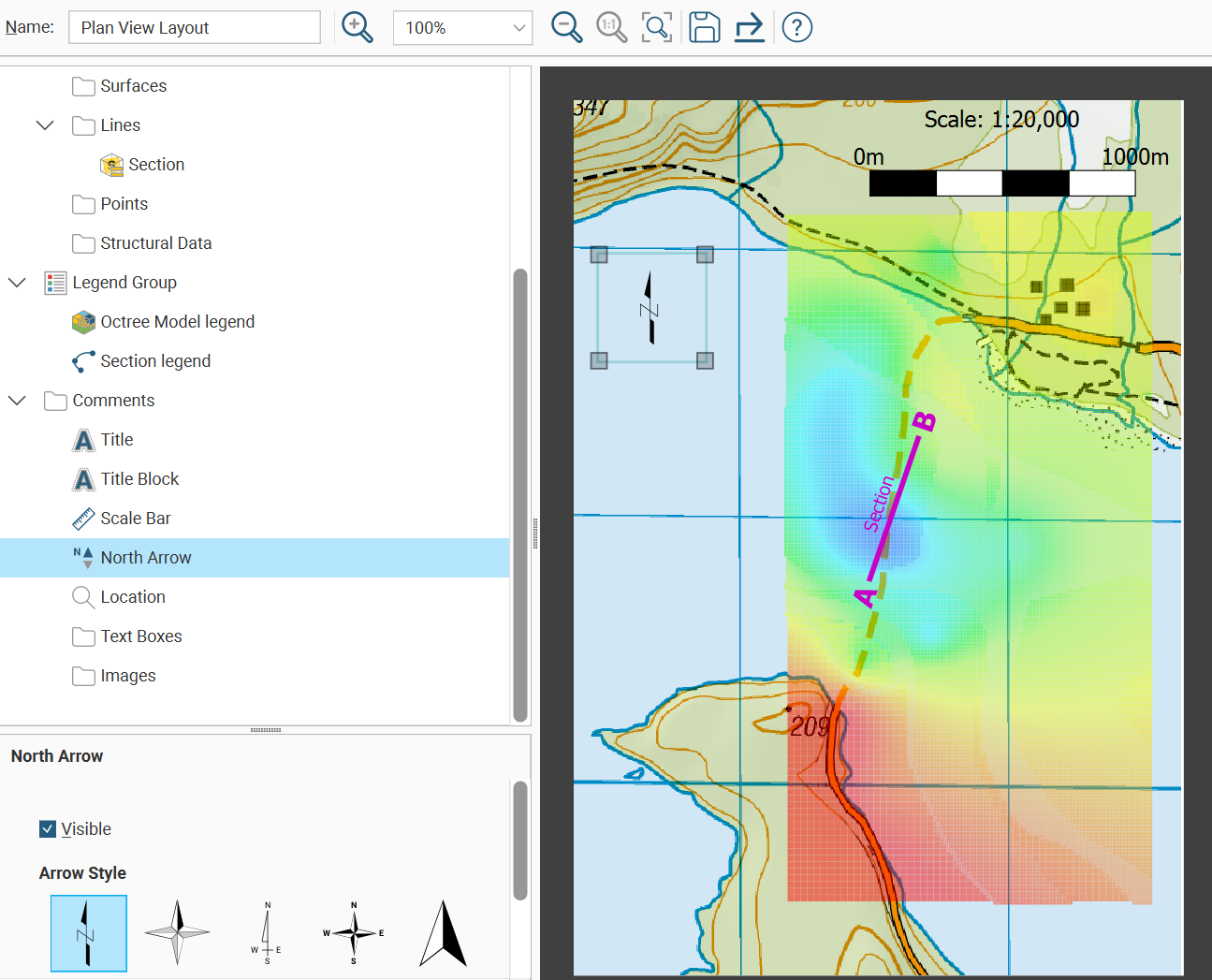Screen dimensions: 1212x980
Task: Collapse the Legend Group node
Action: [17, 283]
